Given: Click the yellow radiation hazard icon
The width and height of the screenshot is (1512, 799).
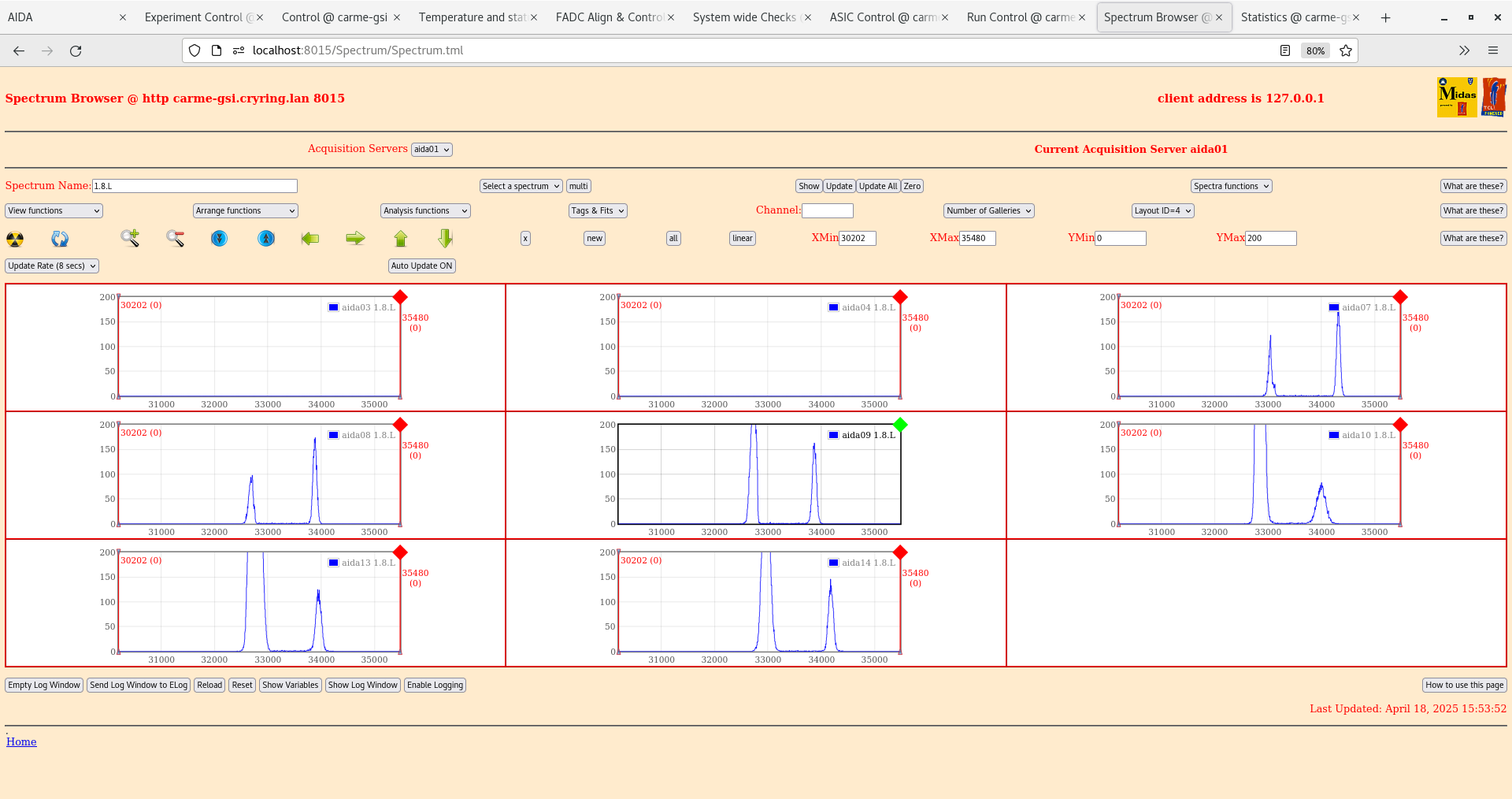Looking at the screenshot, I should pos(15,239).
